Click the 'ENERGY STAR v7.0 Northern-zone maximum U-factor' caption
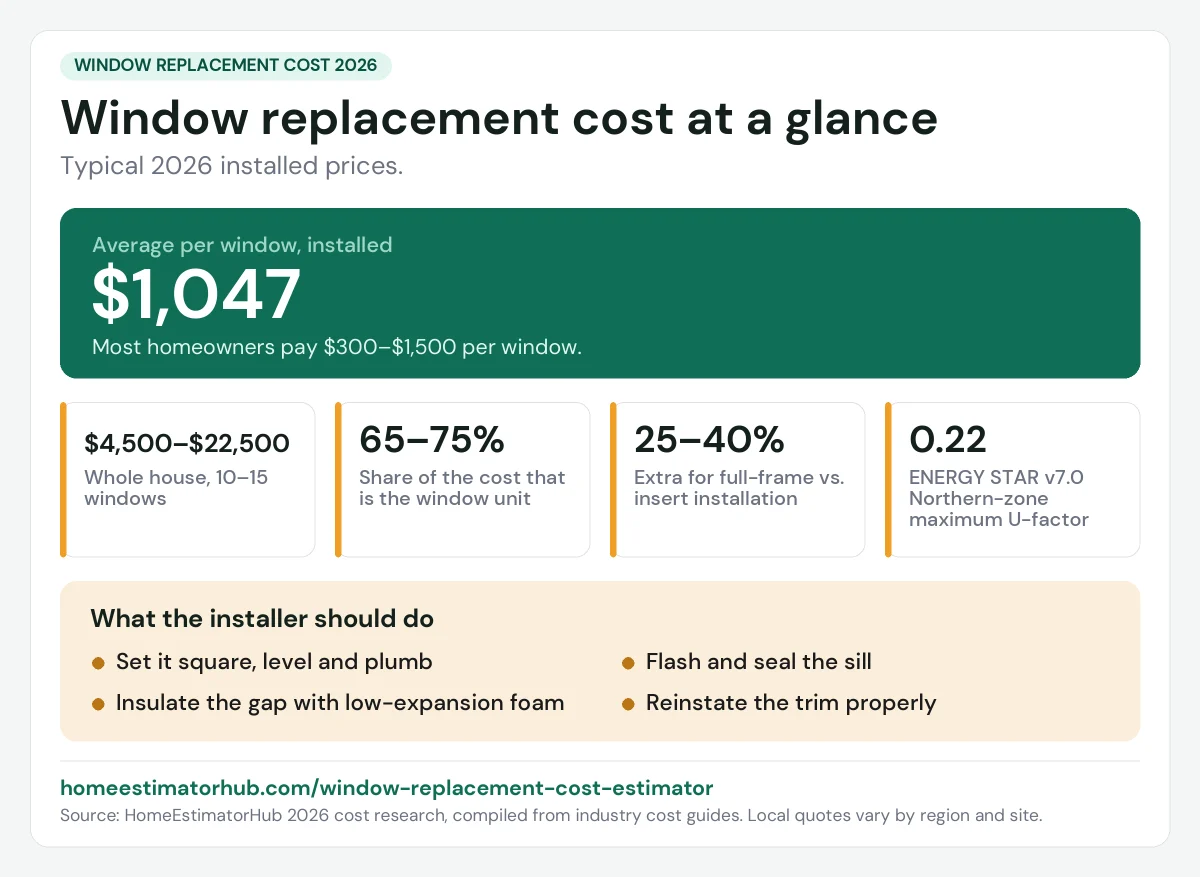 999,498
